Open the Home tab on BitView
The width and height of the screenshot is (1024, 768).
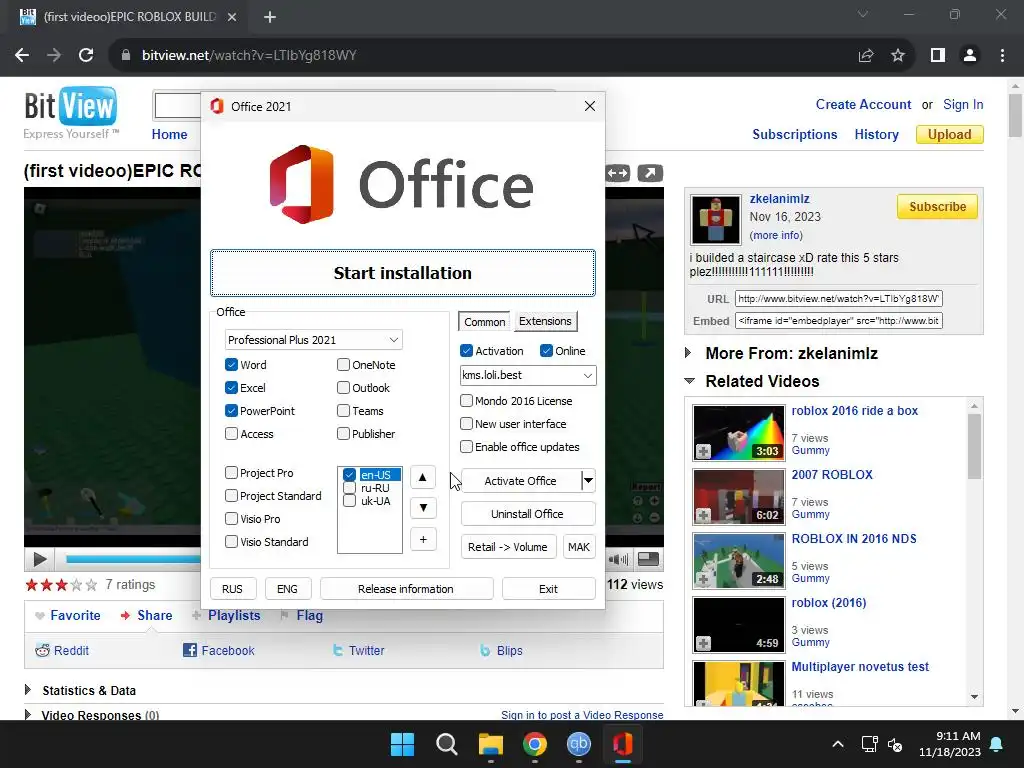[169, 135]
